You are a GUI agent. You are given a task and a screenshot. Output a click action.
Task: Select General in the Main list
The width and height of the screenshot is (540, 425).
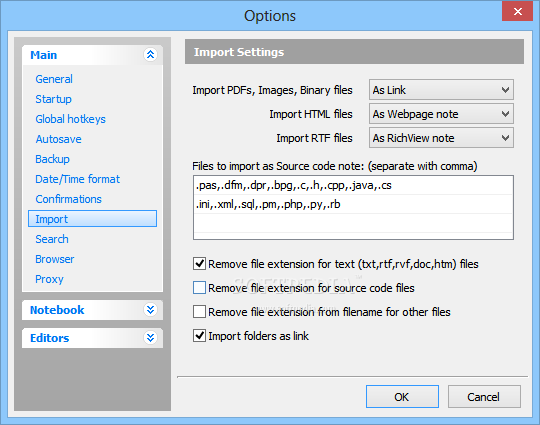coord(54,79)
